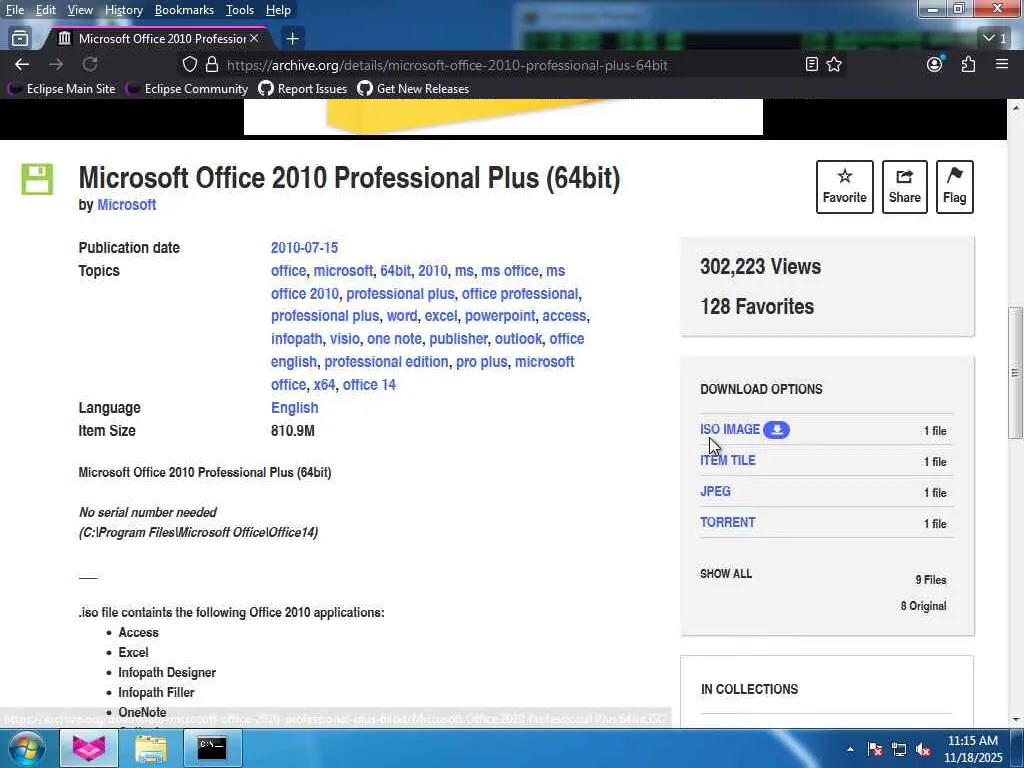Click the Share button
Viewport: 1024px width, 768px height.
point(904,187)
